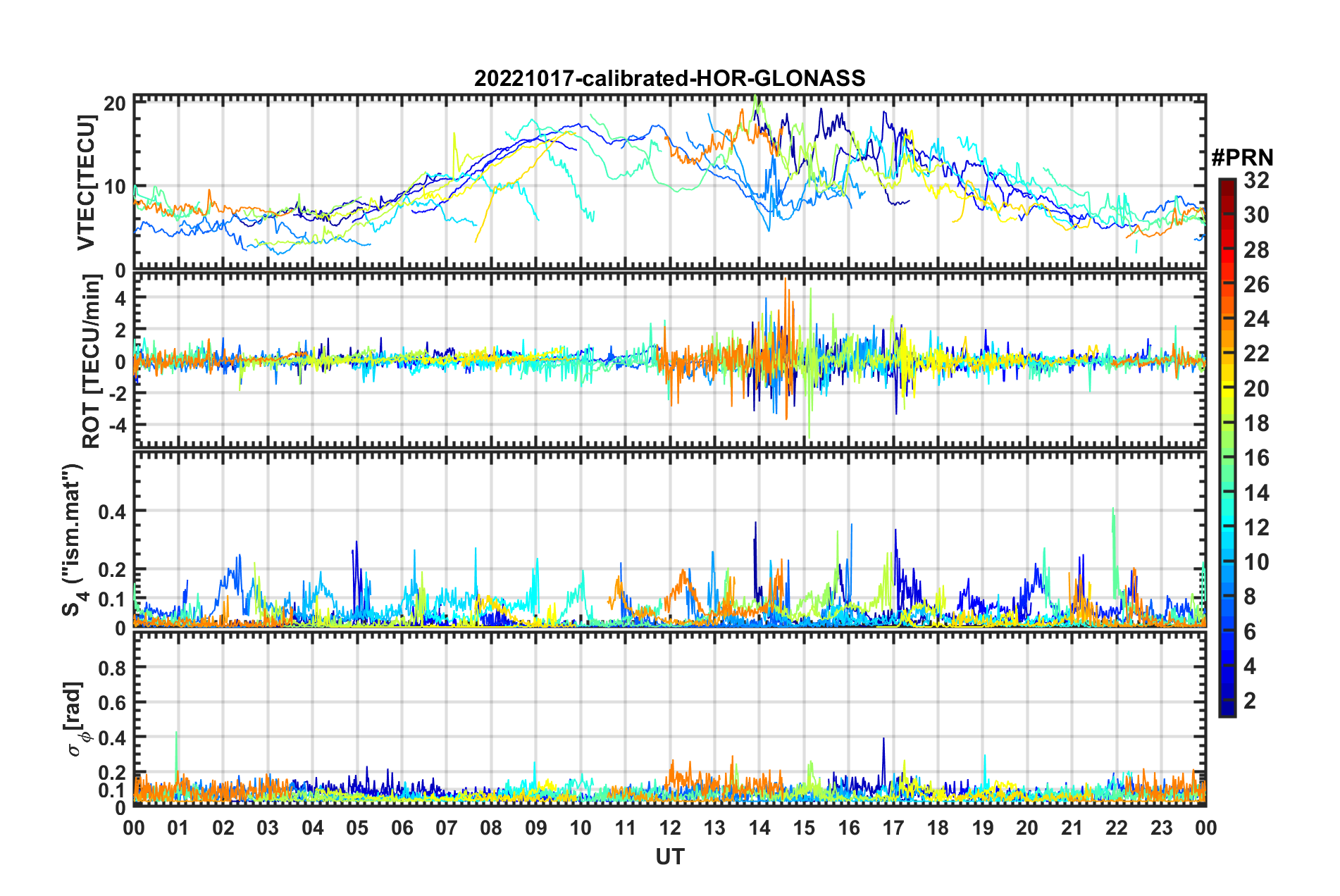Viewport: 1340px width, 896px height.
Task: Click ROT axis tick label -4
Action: [118, 425]
